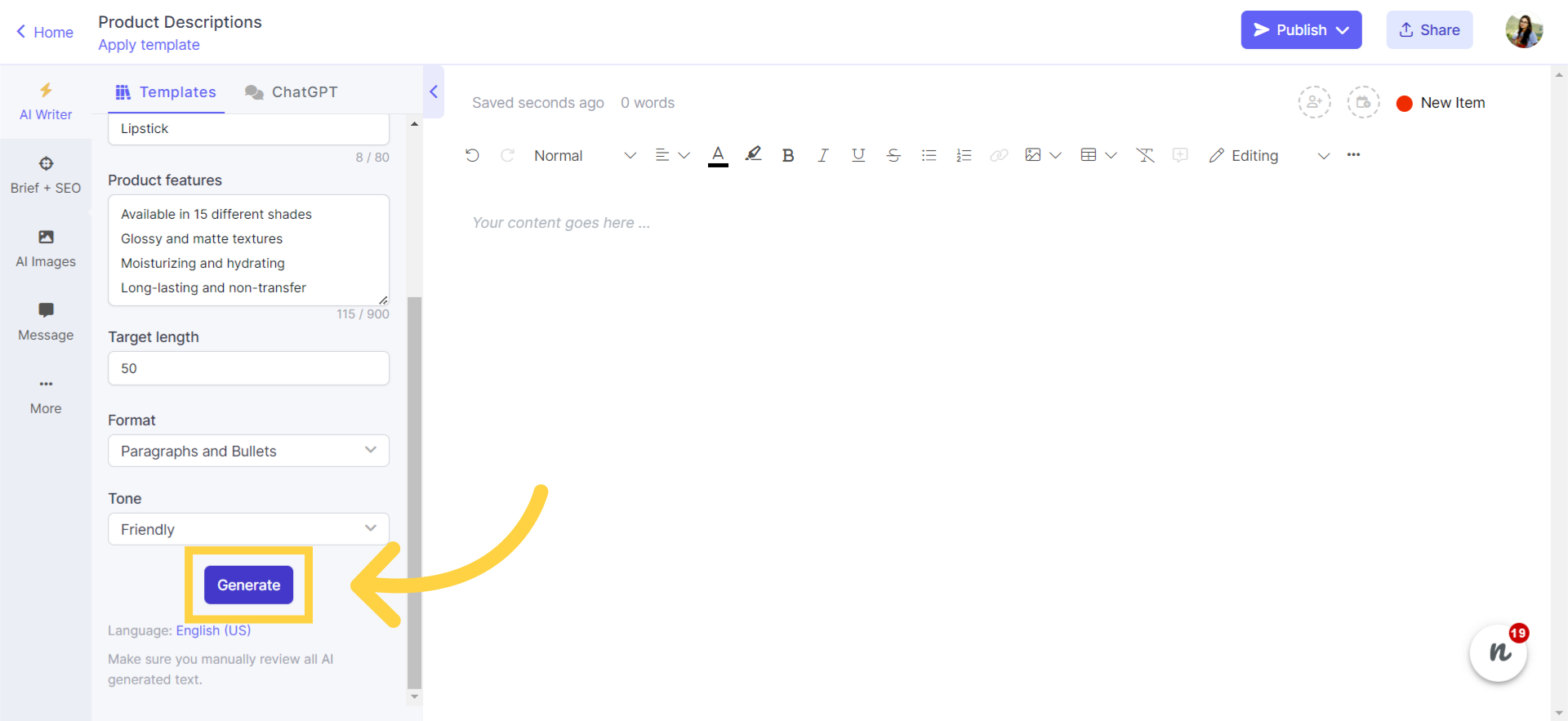
Task: Insert a hyperlink
Action: [x=999, y=155]
